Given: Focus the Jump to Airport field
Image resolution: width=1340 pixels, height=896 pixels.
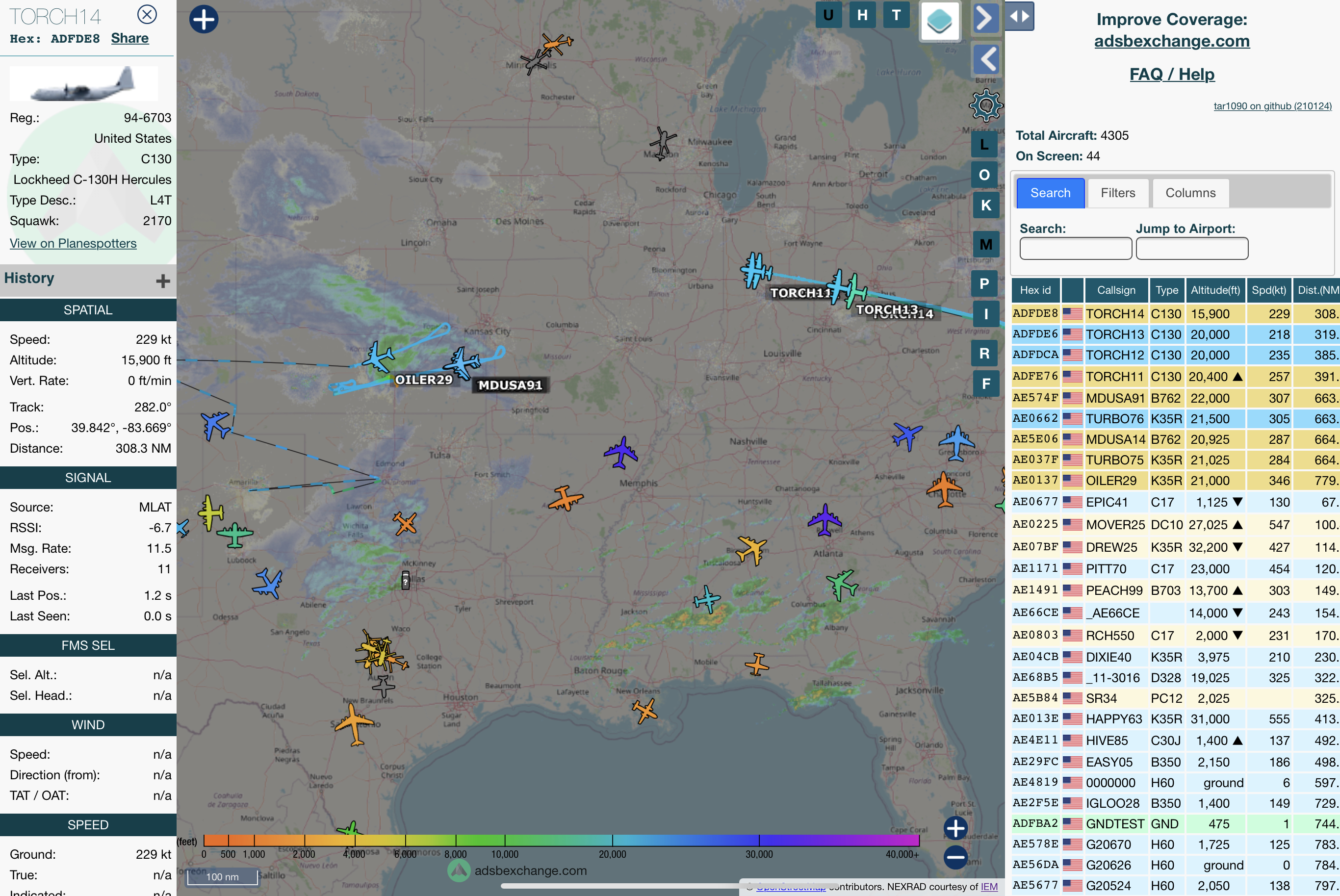Looking at the screenshot, I should [1192, 249].
